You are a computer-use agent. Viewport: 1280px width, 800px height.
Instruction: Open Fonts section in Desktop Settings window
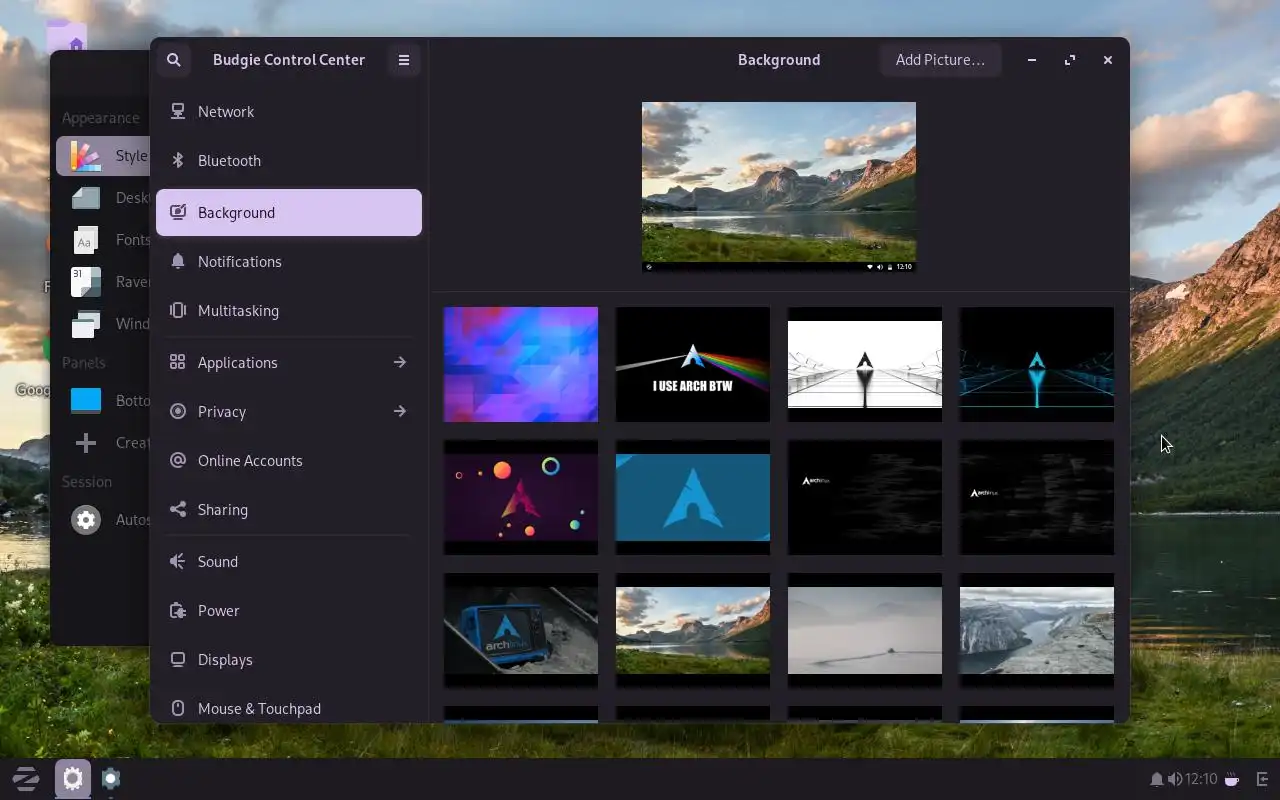(104, 240)
